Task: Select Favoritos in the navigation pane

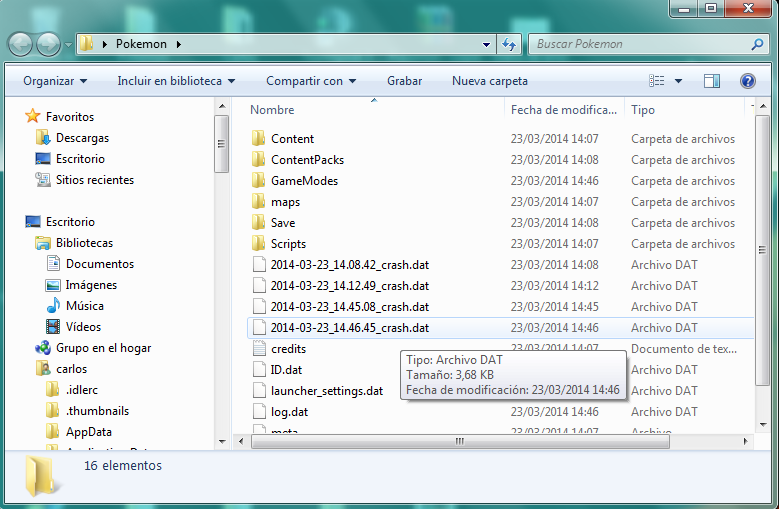Action: click(x=70, y=117)
